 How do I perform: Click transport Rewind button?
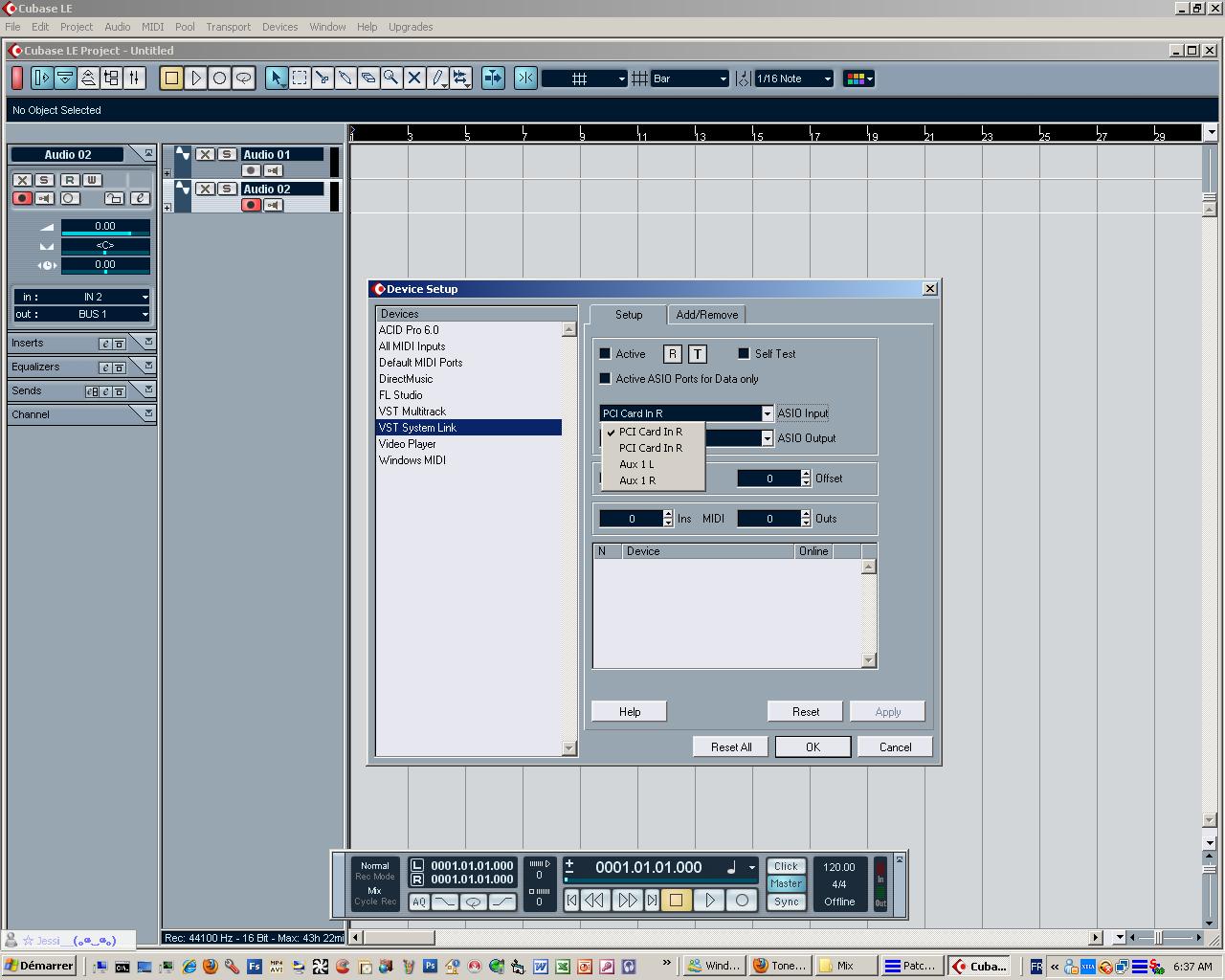pos(594,900)
